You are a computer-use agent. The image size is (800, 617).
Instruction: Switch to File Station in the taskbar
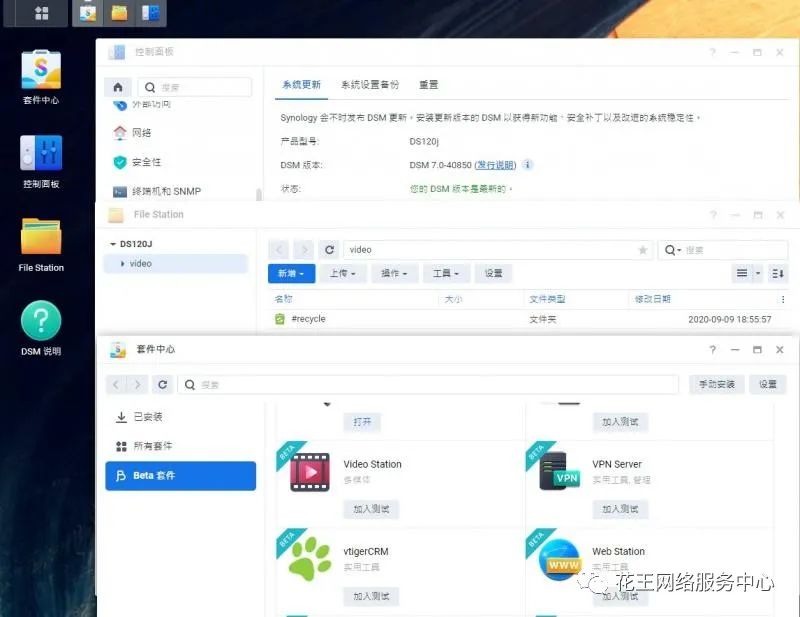click(119, 13)
